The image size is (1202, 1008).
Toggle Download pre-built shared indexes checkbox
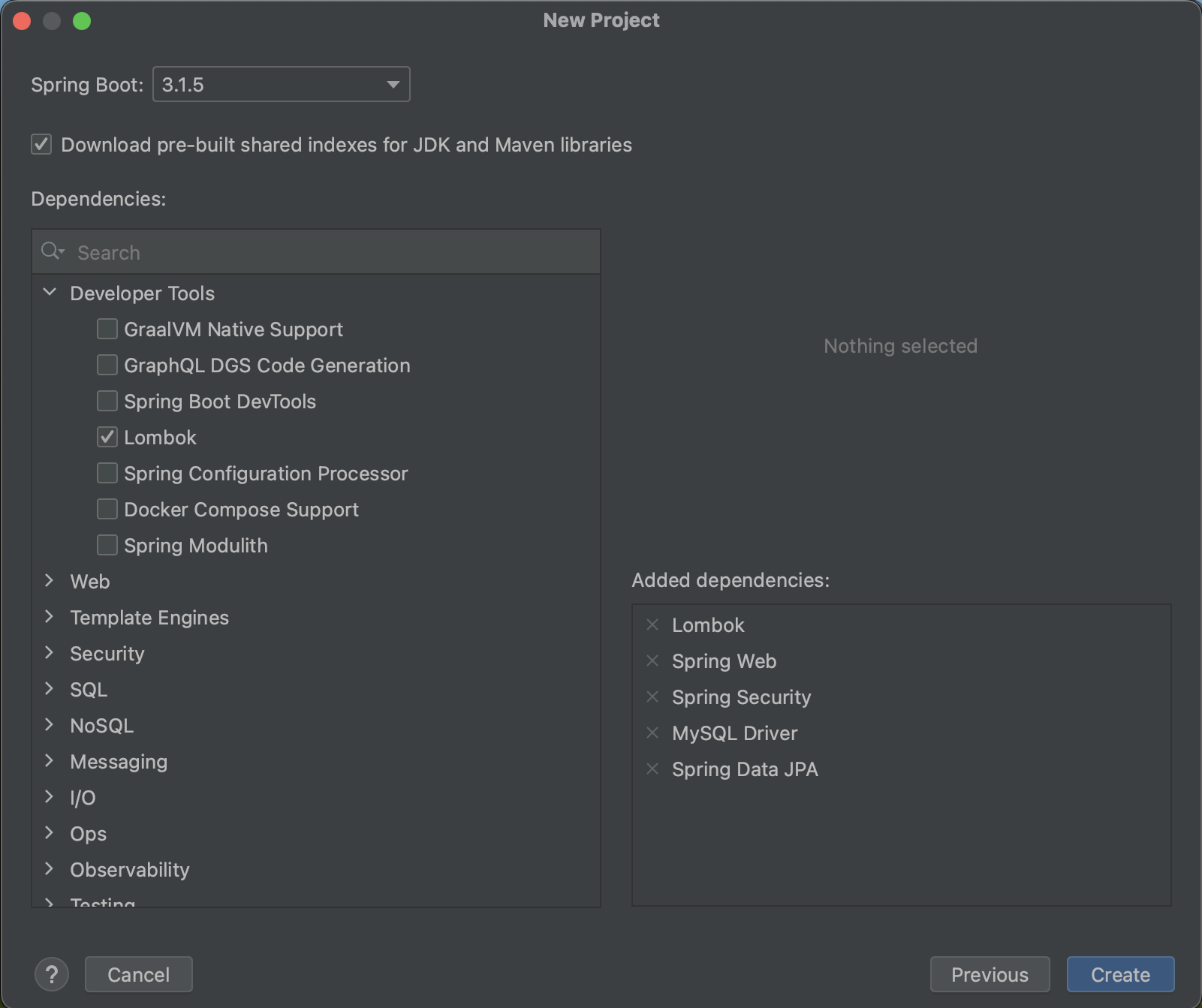(x=41, y=144)
